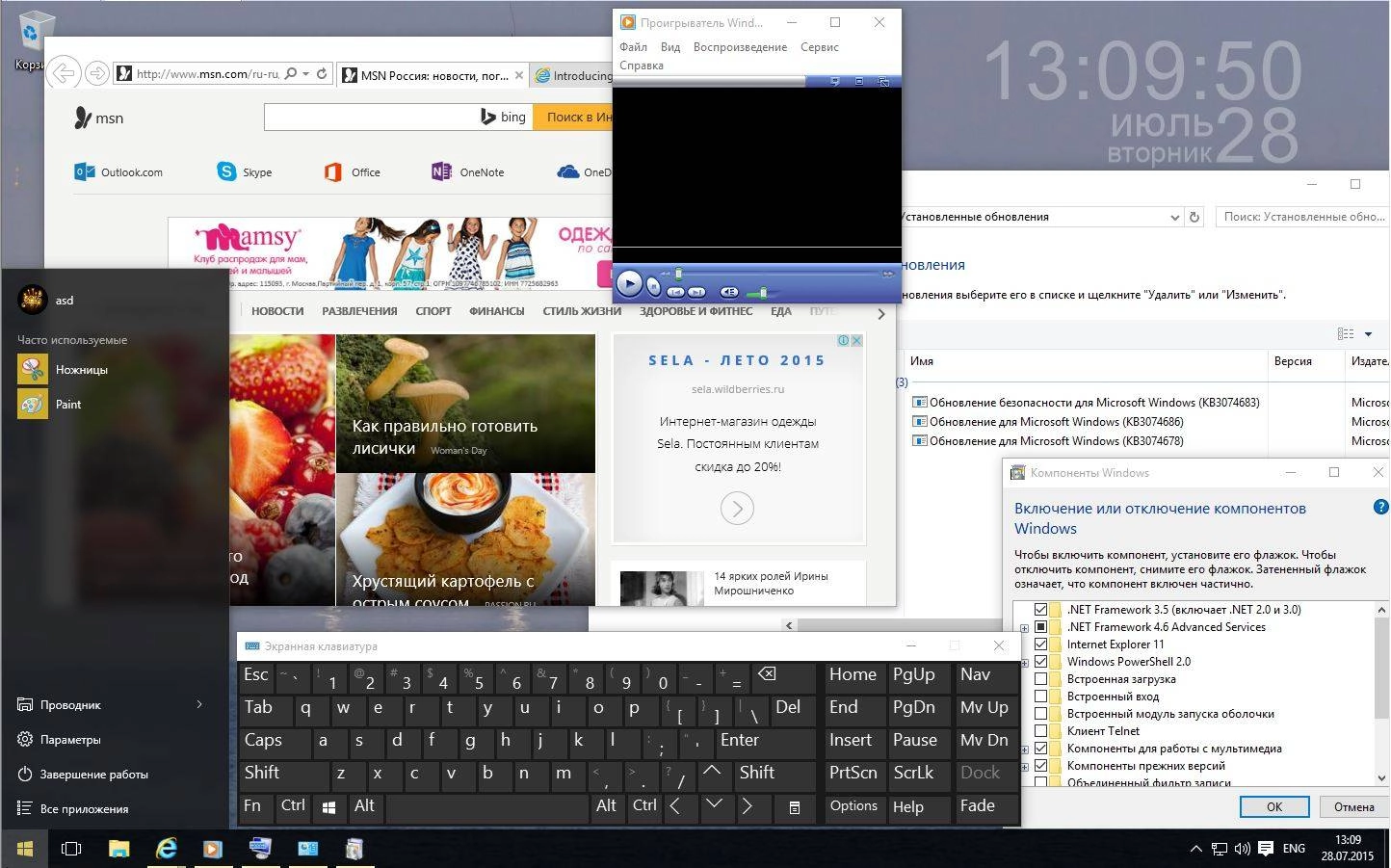Click the Windows Start button
Viewport: 1391px width, 868px height.
25,849
